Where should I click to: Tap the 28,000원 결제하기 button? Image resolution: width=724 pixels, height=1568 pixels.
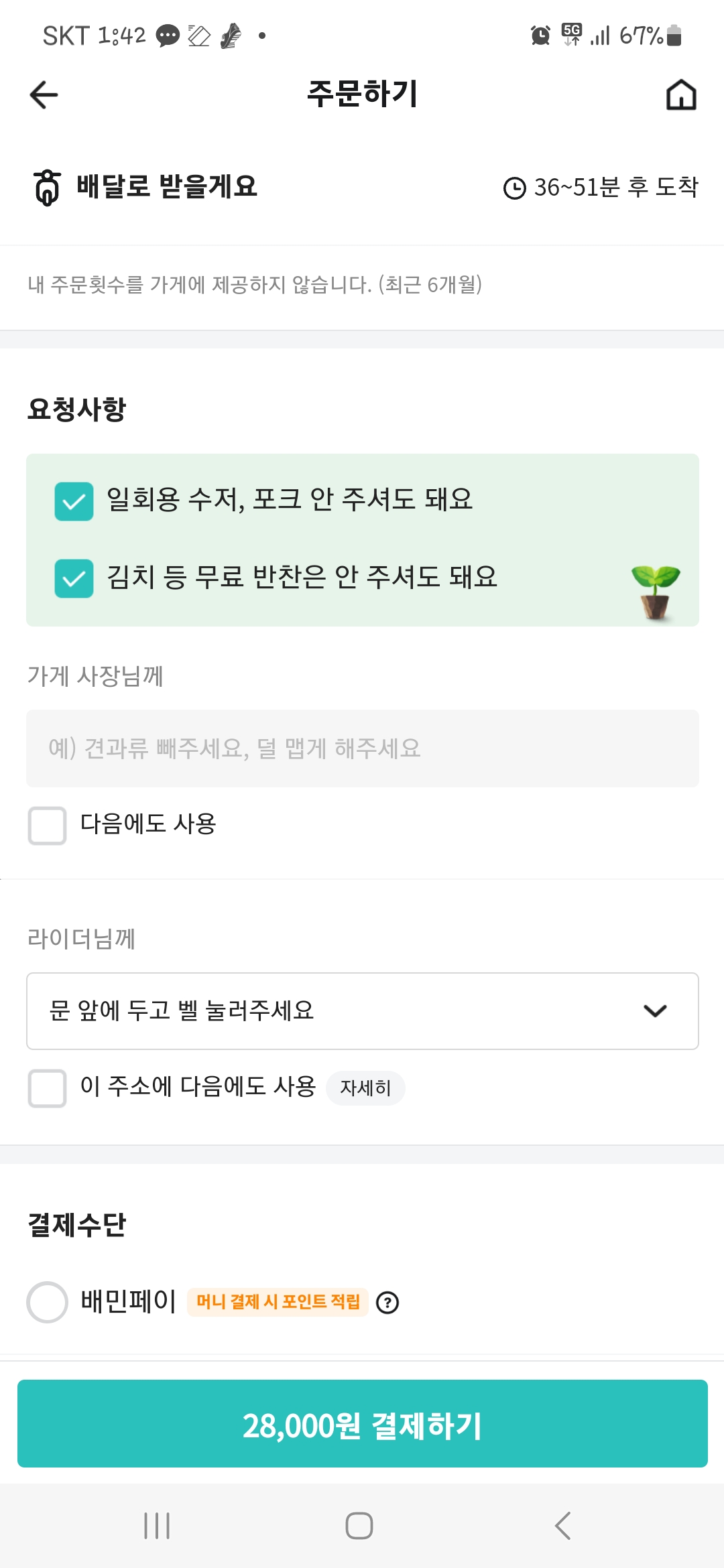[x=362, y=1424]
